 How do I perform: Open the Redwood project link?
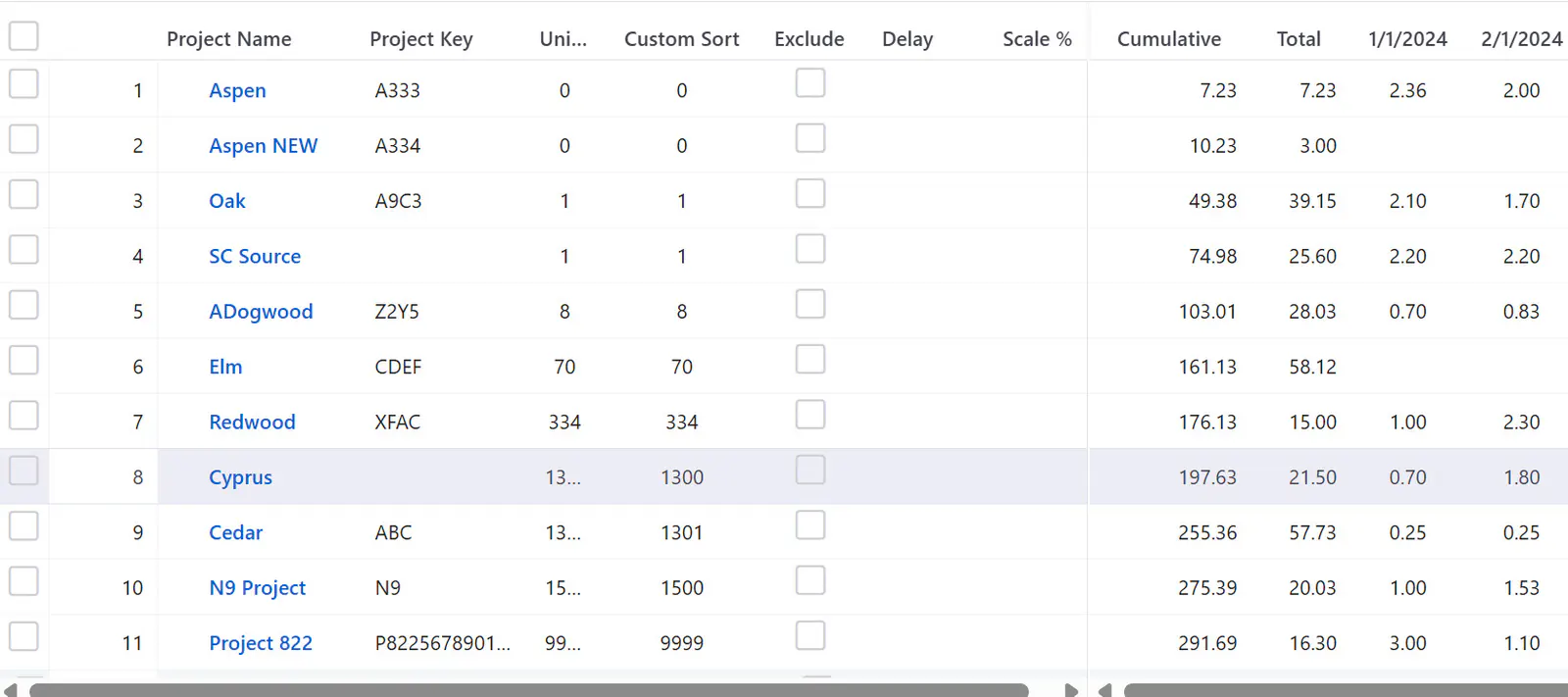tap(252, 423)
